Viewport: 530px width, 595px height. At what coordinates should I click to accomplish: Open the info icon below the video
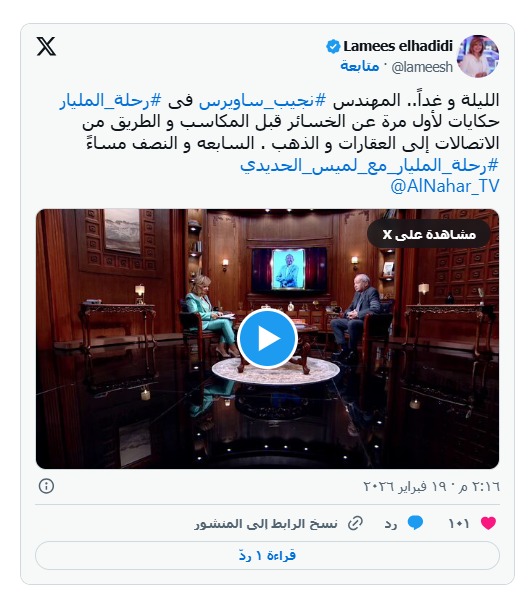pyautogui.click(x=46, y=486)
